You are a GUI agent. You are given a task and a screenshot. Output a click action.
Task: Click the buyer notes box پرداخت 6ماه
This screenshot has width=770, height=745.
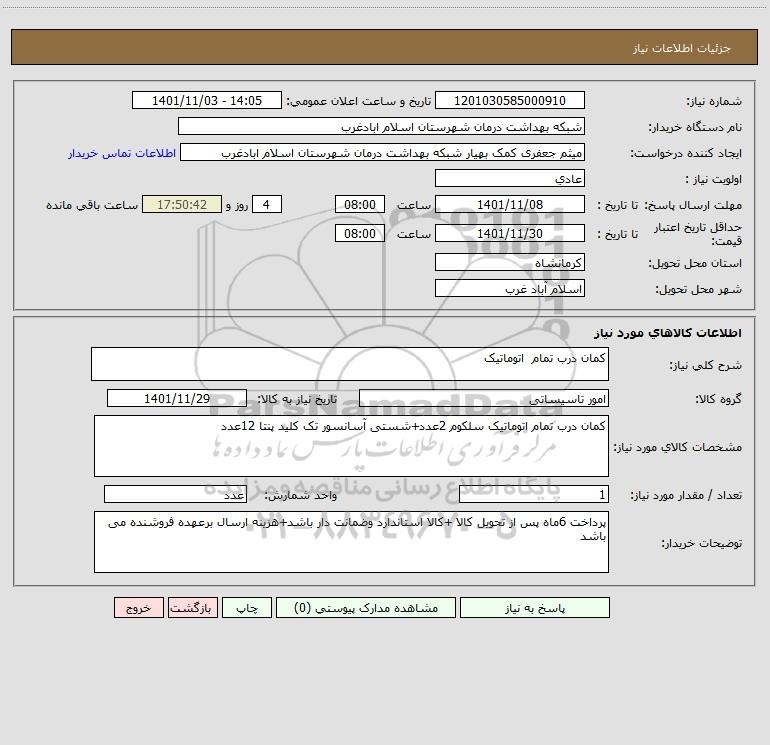click(351, 542)
